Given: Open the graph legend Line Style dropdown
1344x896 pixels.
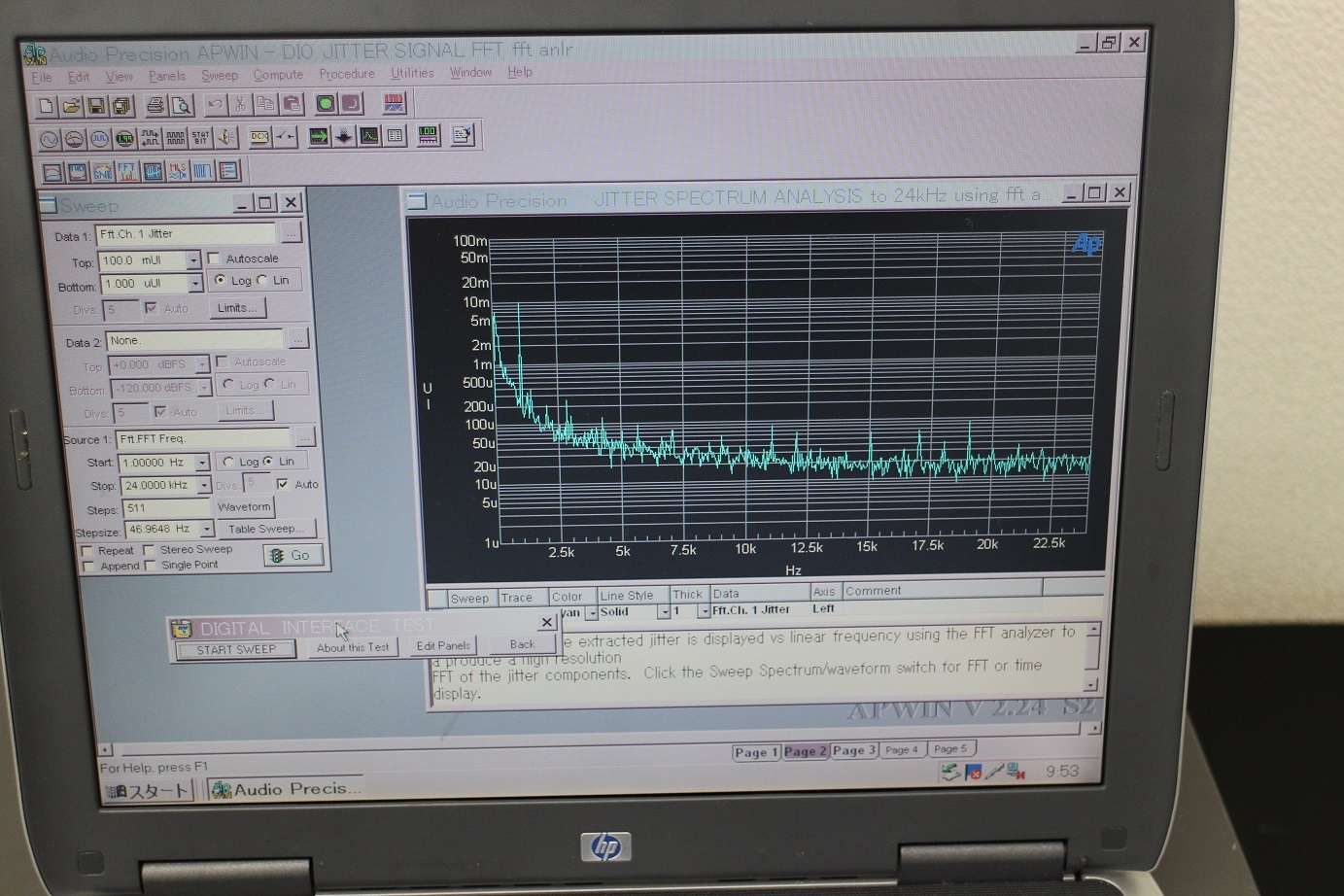Looking at the screenshot, I should (663, 612).
